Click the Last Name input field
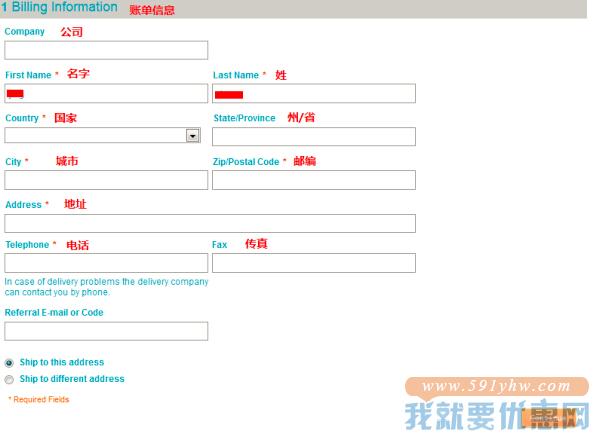This screenshot has width=604, height=440. tap(314, 94)
